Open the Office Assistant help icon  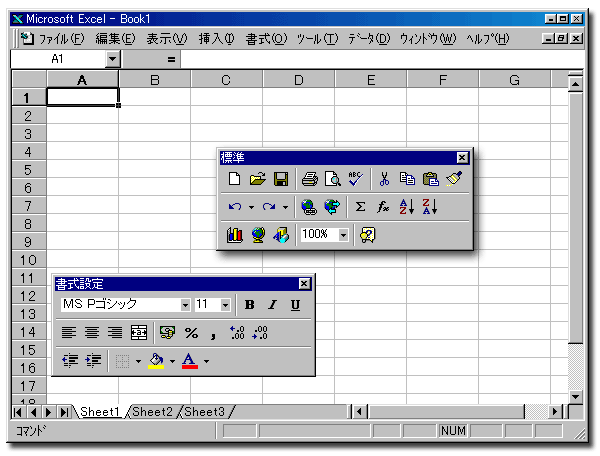[368, 235]
